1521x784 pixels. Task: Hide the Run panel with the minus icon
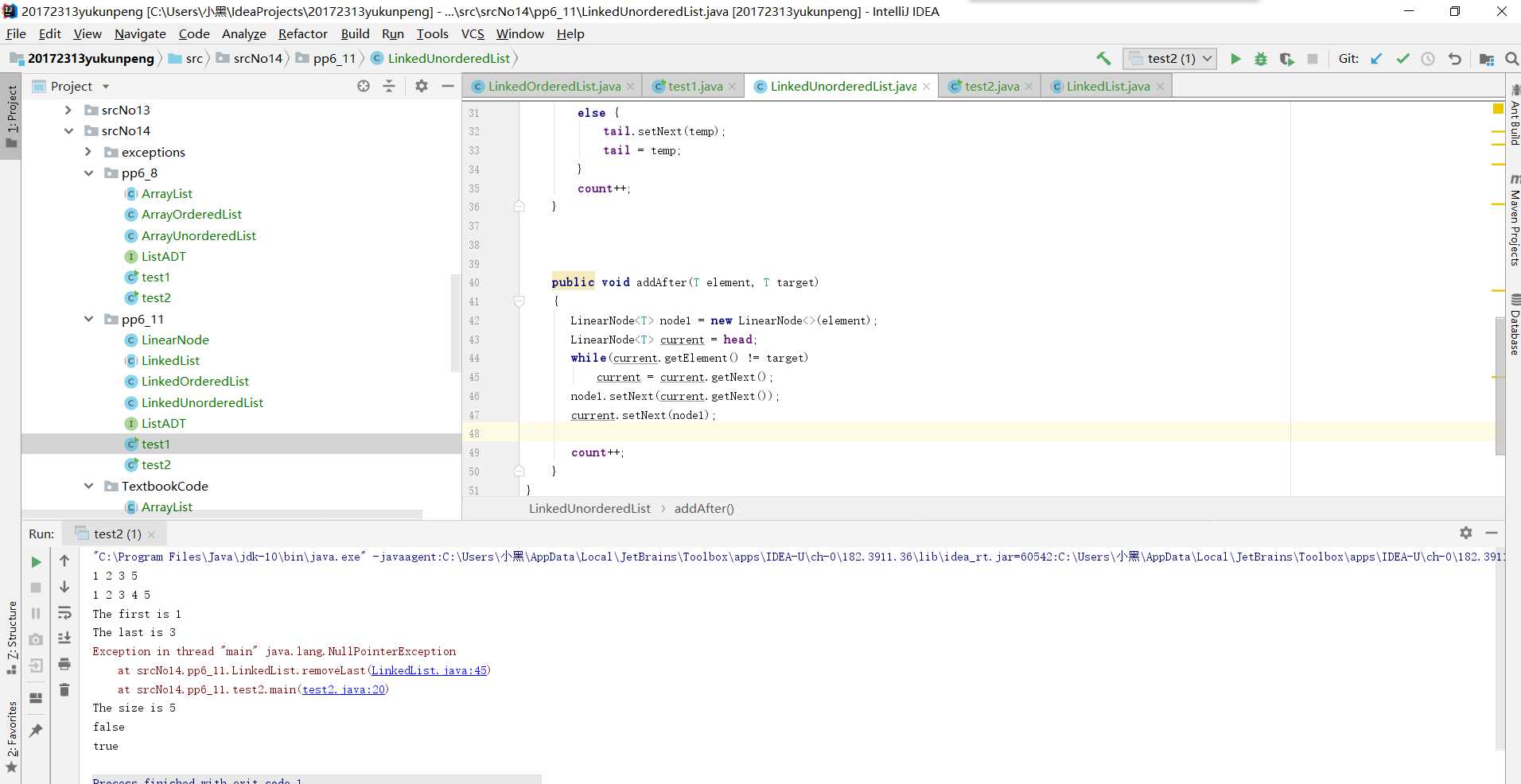(x=1492, y=533)
